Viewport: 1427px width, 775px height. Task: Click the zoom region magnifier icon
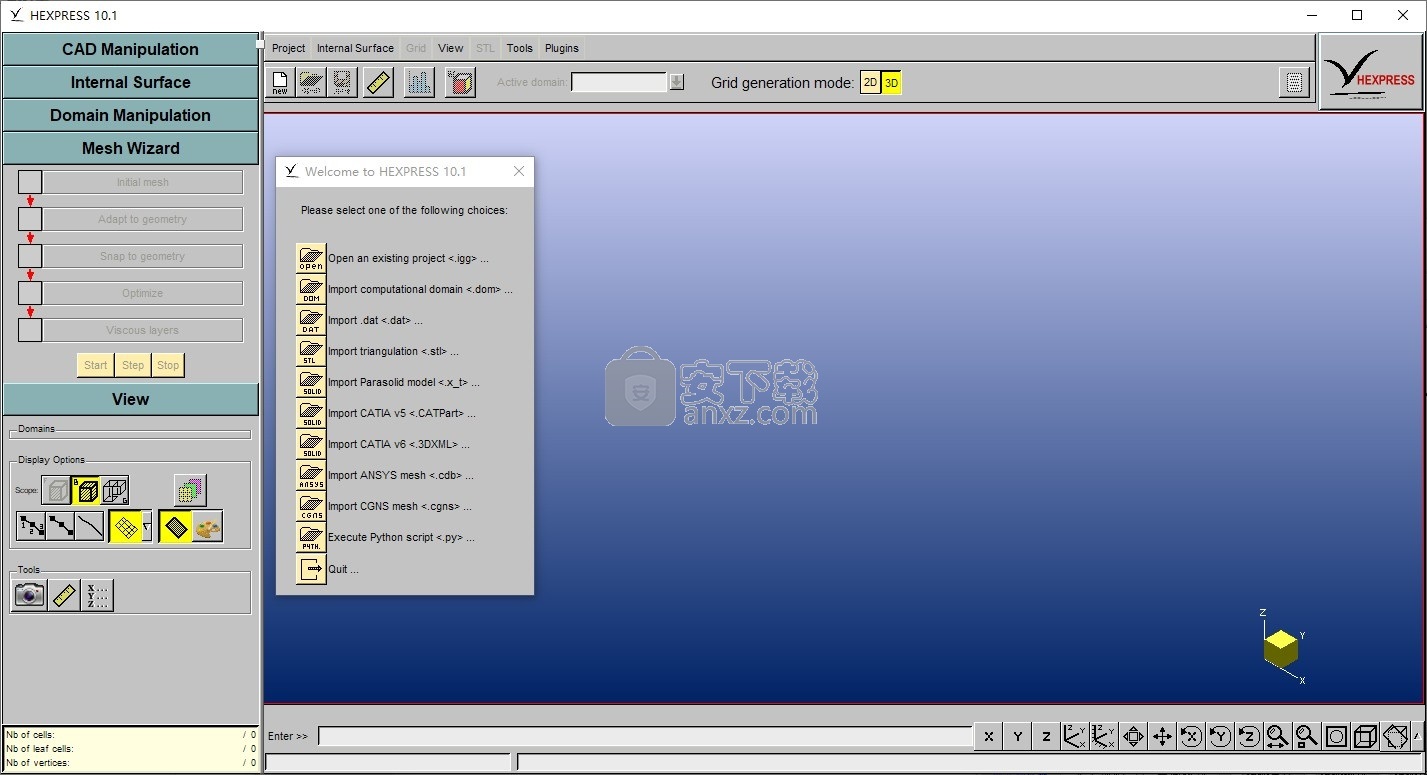tap(1307, 737)
